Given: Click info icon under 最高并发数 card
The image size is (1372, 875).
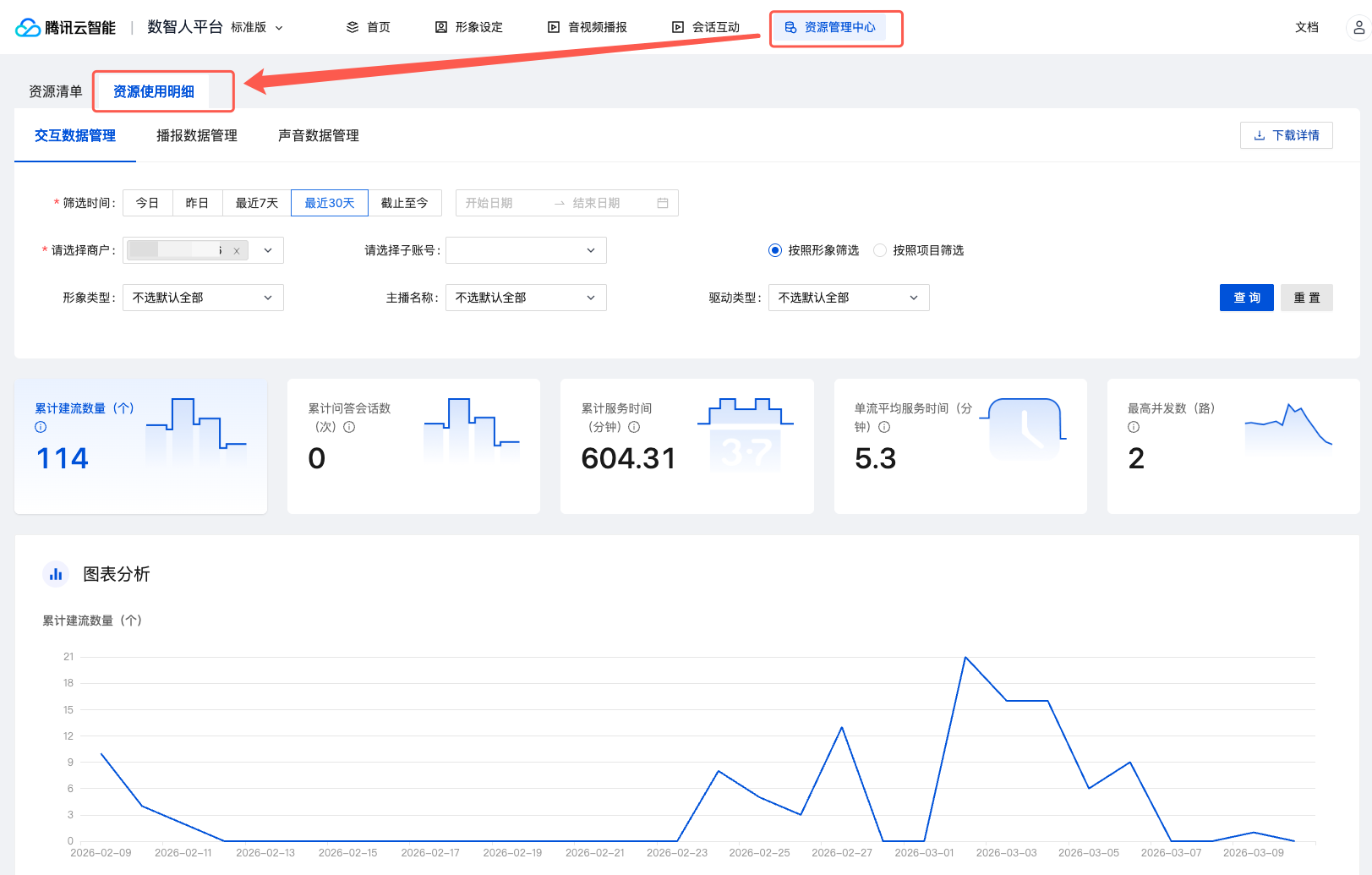Looking at the screenshot, I should tap(1134, 427).
